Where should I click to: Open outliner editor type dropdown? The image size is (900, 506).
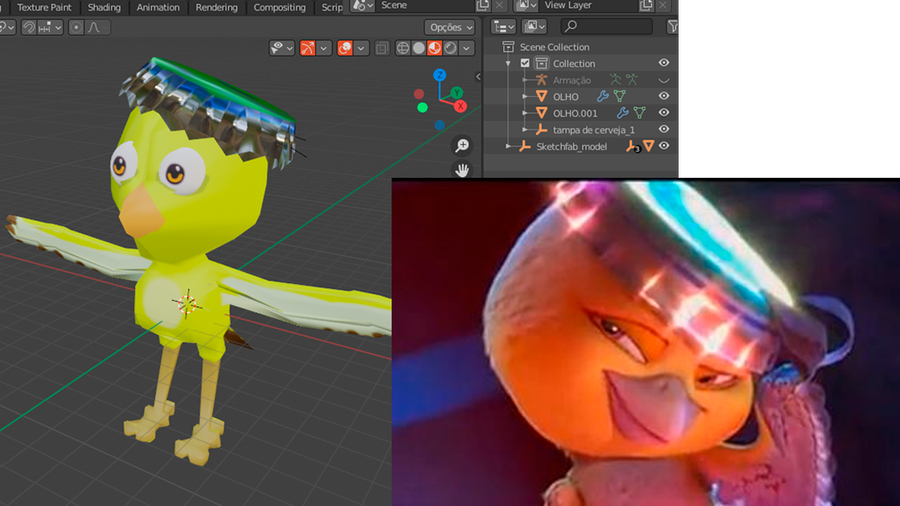click(503, 26)
